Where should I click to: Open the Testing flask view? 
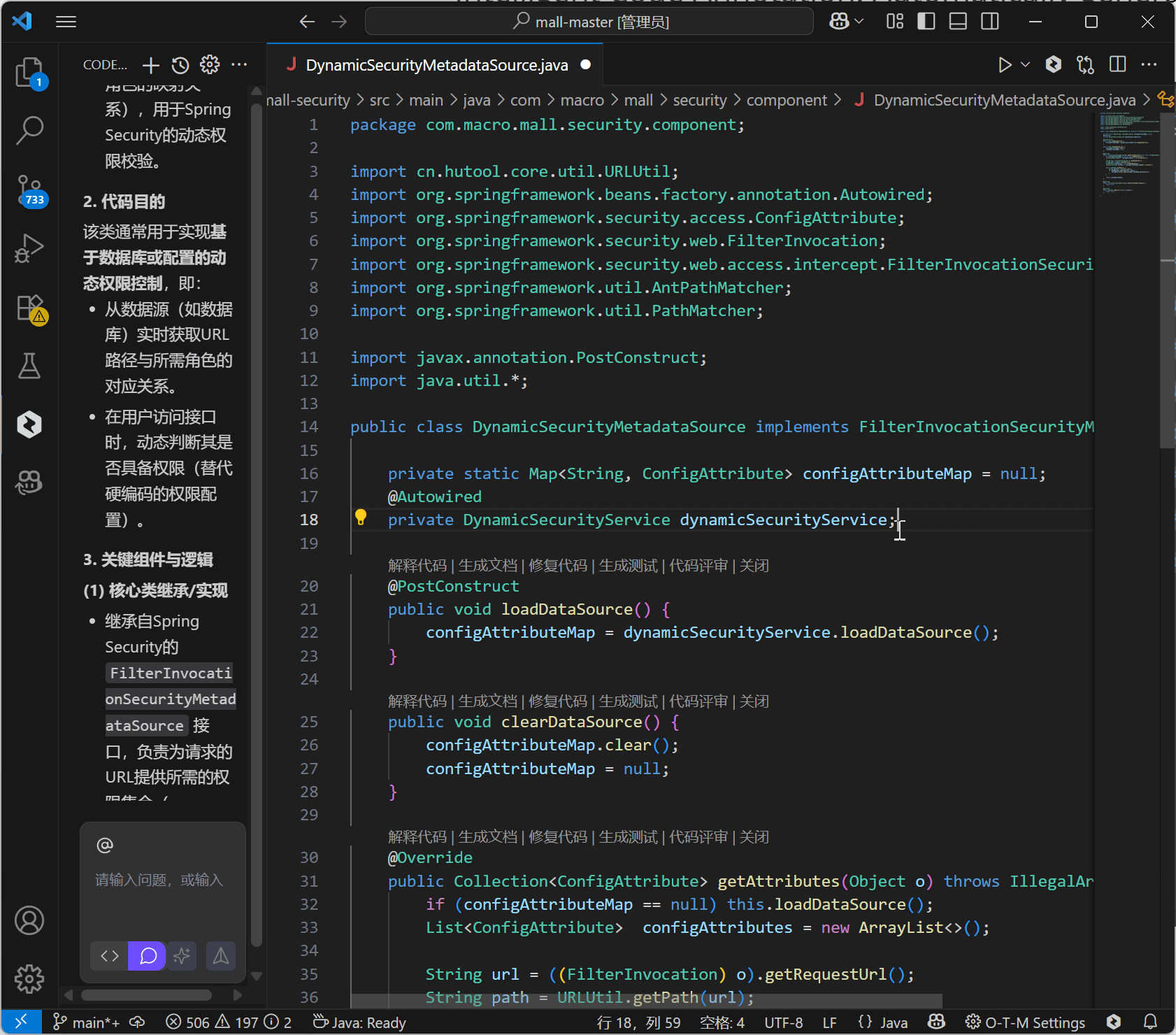click(29, 366)
